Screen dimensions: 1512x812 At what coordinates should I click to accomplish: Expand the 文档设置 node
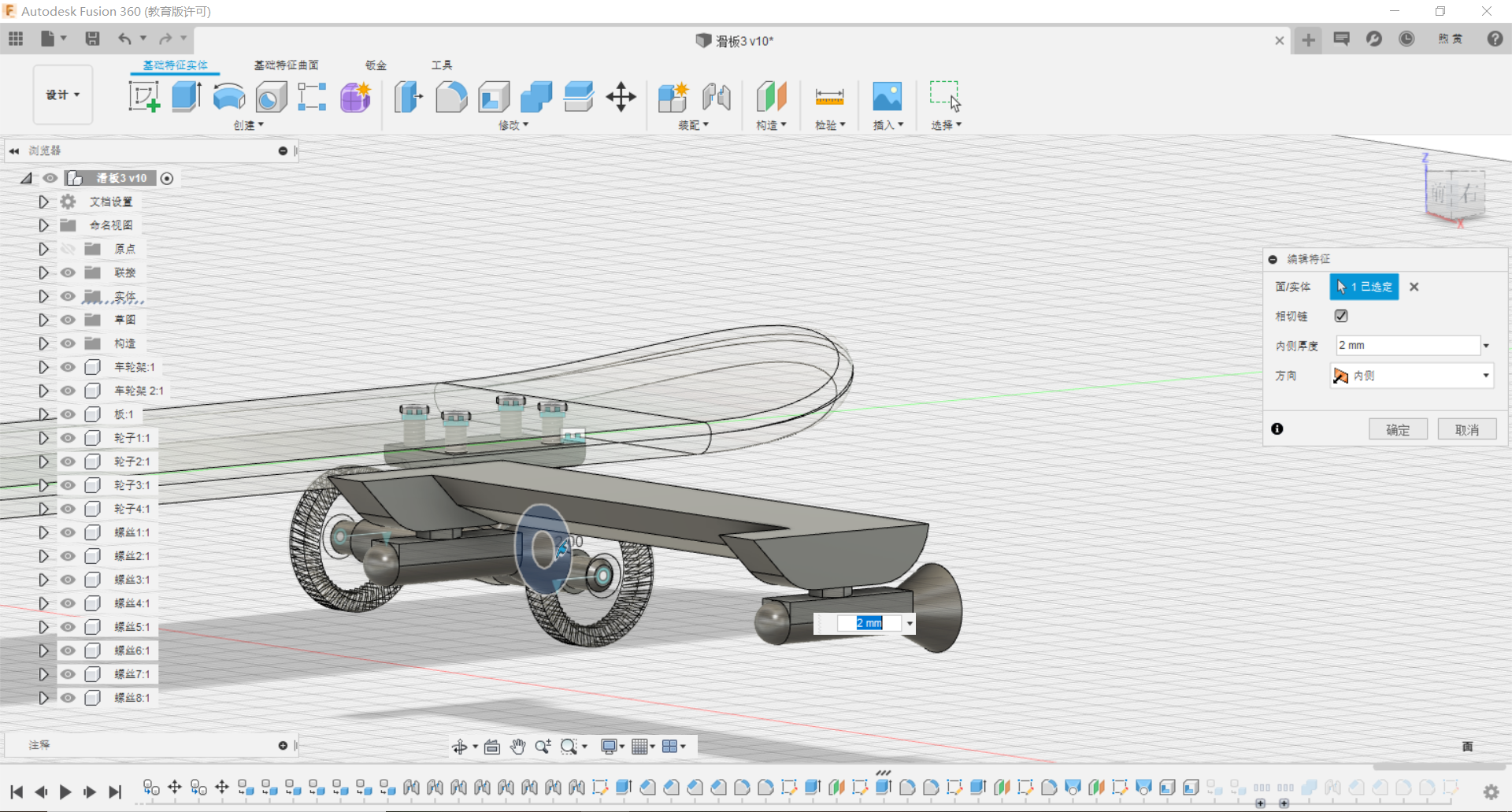click(43, 202)
